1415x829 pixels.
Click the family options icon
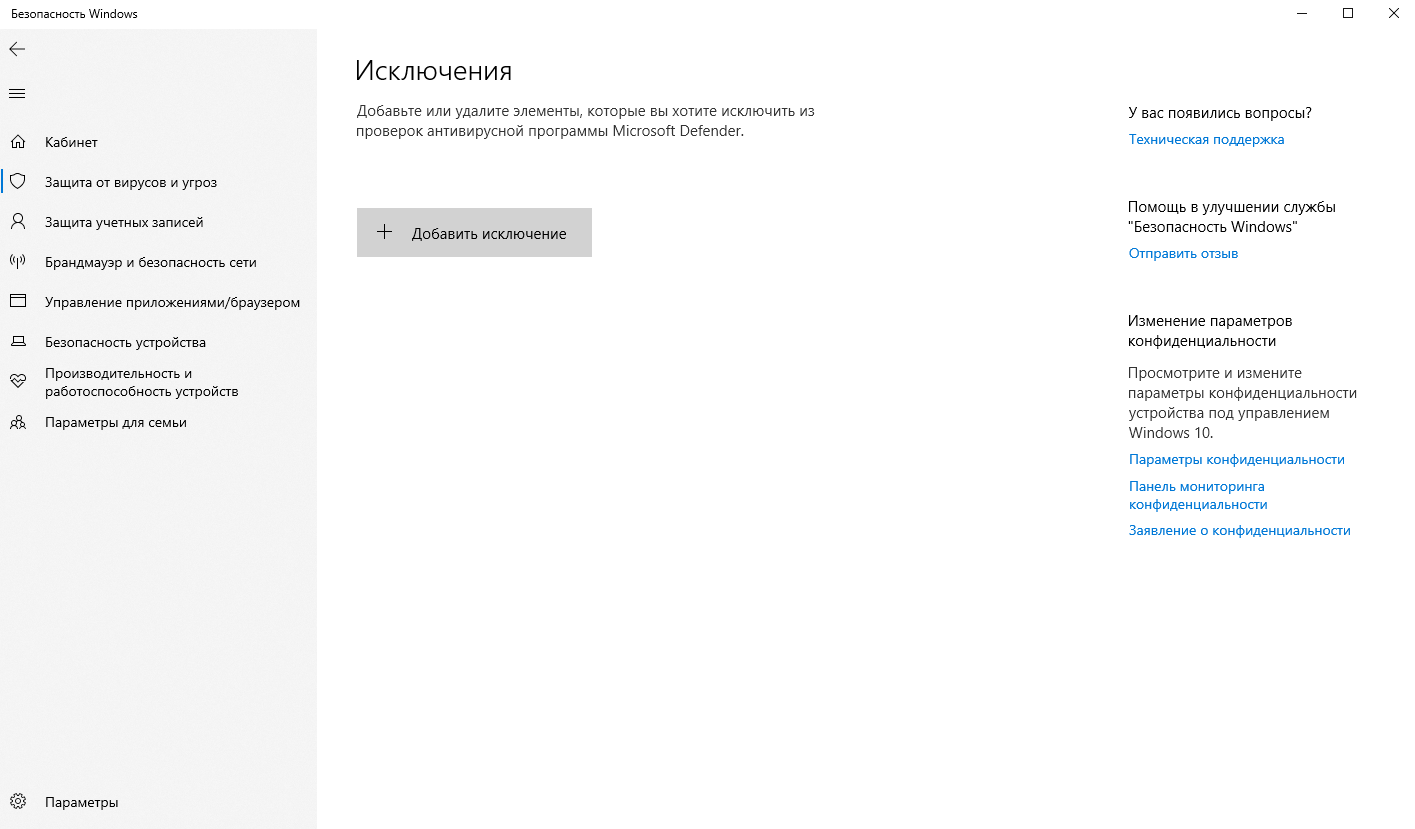click(17, 422)
